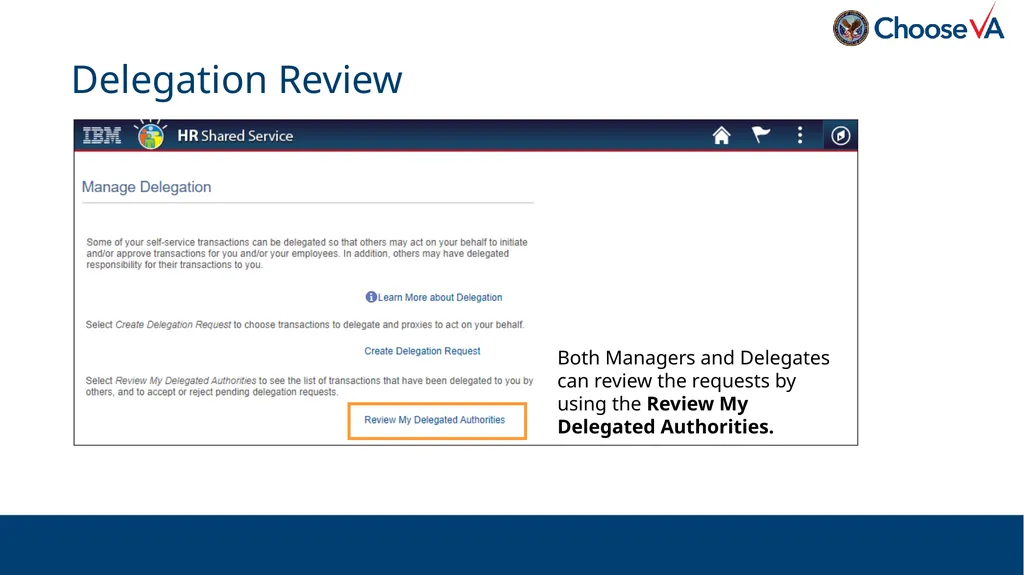Screen dimensions: 1024x575
Task: Click the paragraph starting 'Some of your self-service'
Action: tap(307, 254)
